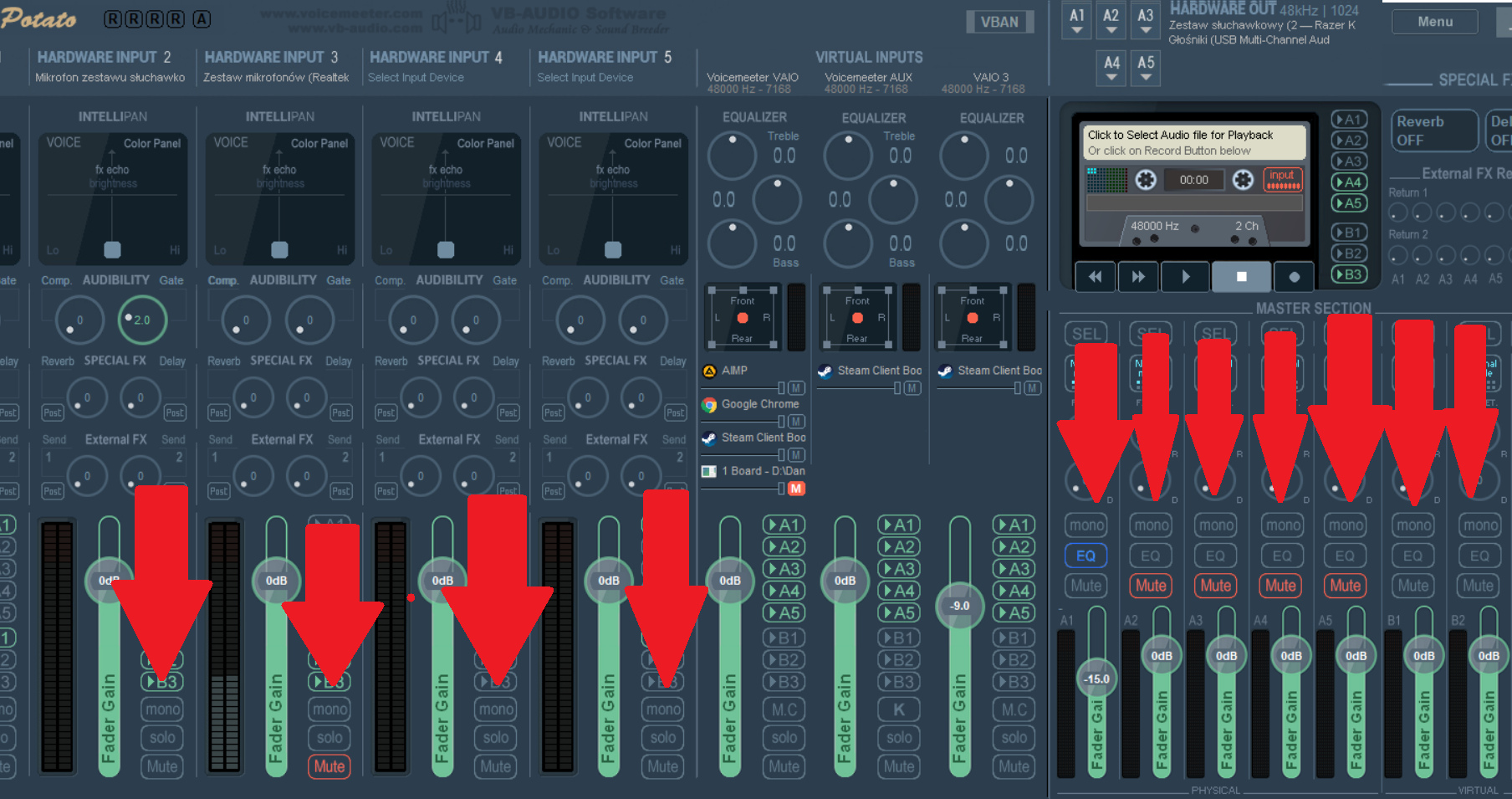1512x799 pixels.
Task: Open the A4 hardware output device selector
Action: [1111, 68]
